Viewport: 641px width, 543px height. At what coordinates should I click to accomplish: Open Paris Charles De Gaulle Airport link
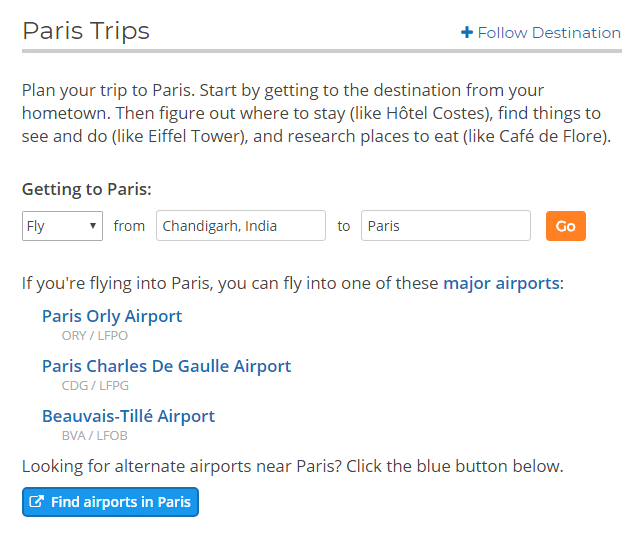coord(166,366)
